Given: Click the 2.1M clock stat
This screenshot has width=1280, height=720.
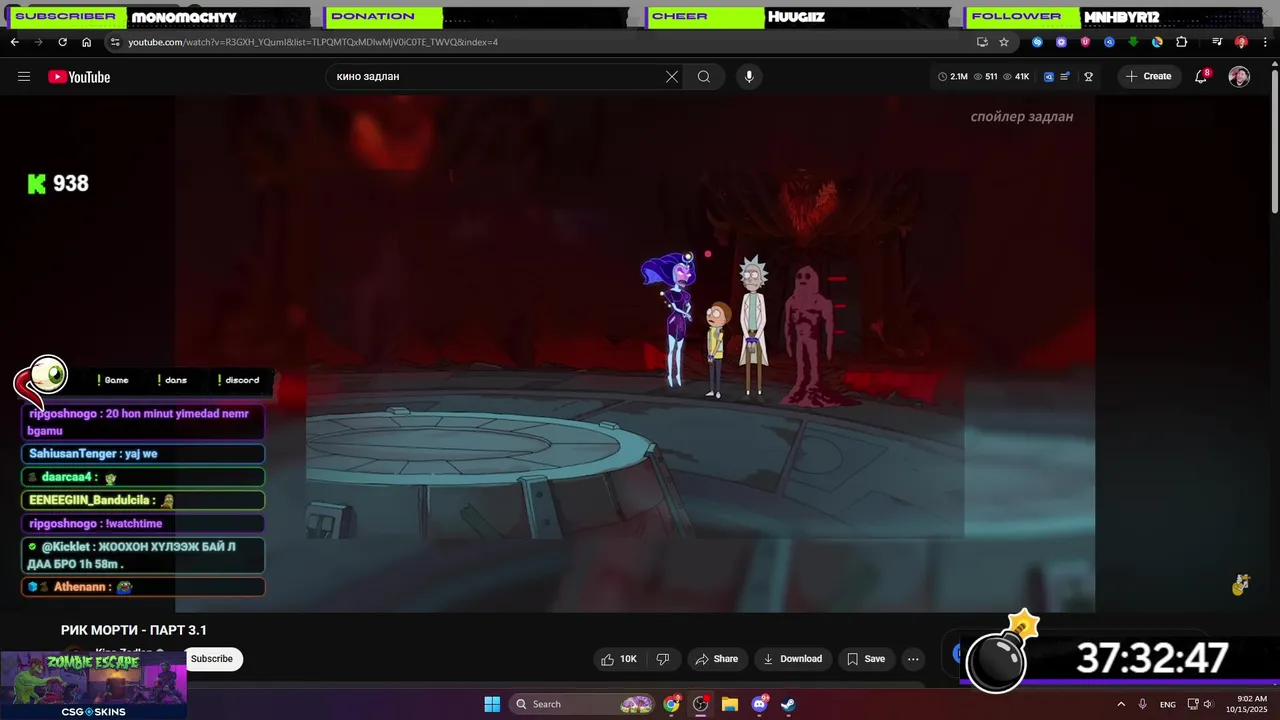Looking at the screenshot, I should [x=953, y=77].
